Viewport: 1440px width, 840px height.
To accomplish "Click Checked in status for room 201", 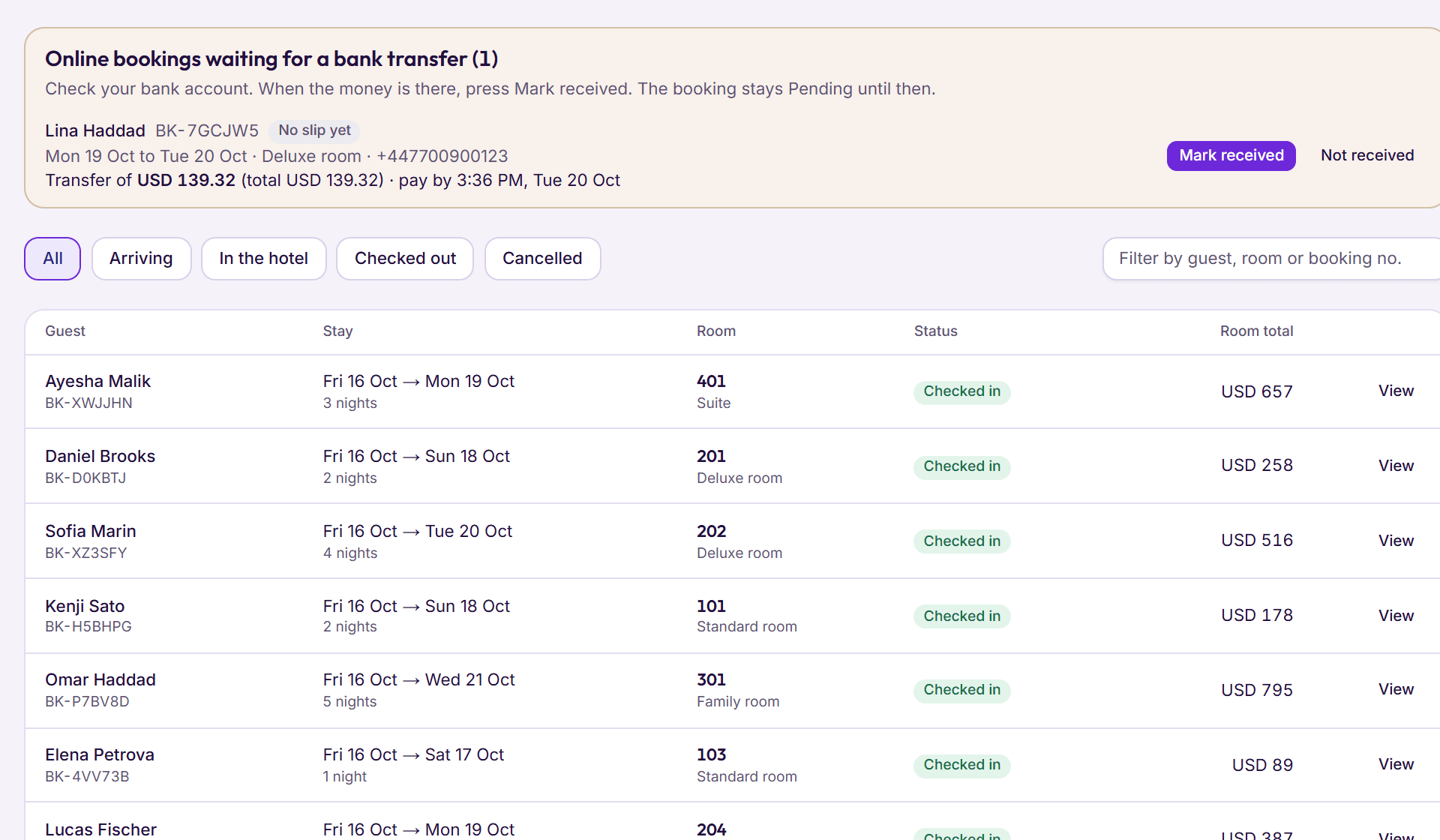I will point(961,466).
